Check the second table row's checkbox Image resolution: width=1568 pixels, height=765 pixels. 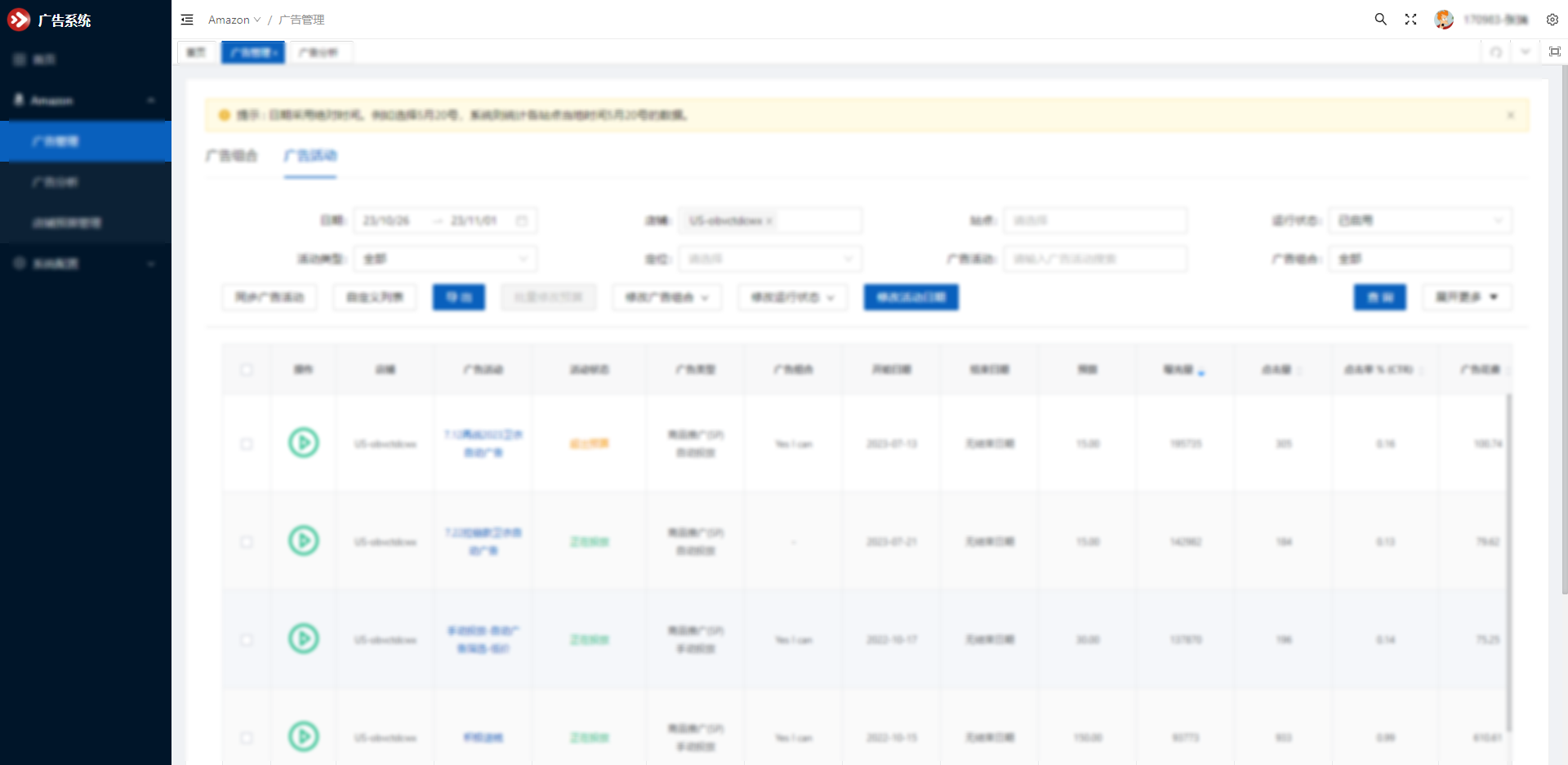click(247, 542)
